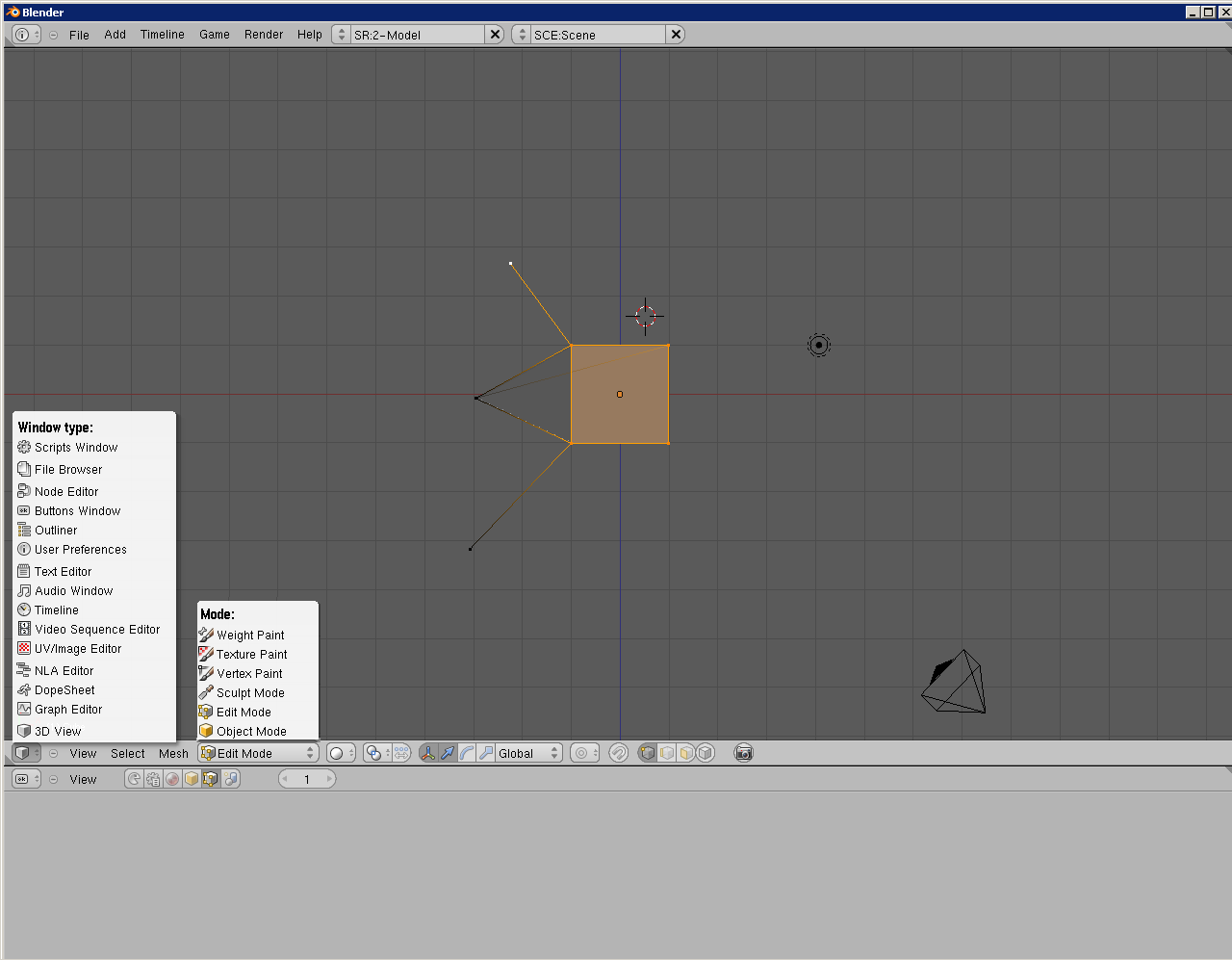This screenshot has width=1232, height=960.
Task: Switch to face select mode
Action: click(x=686, y=753)
